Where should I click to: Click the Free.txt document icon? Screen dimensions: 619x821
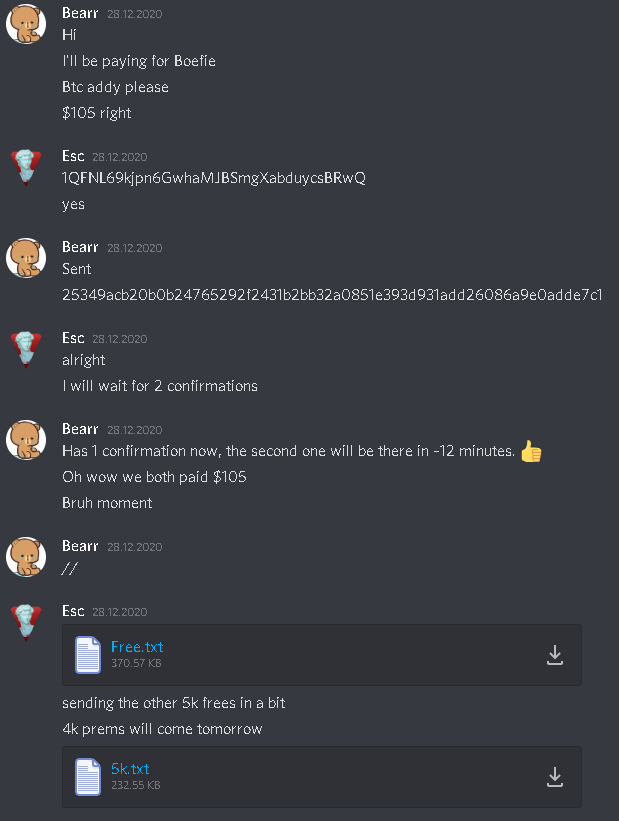pyautogui.click(x=87, y=654)
